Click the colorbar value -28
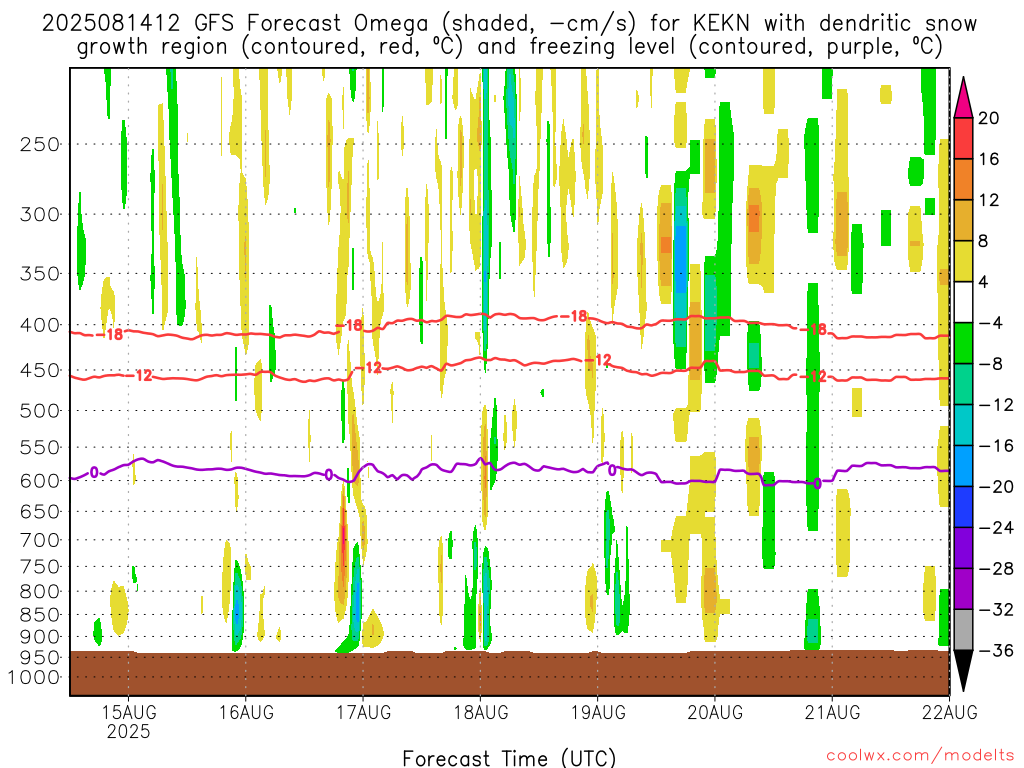This screenshot has height=768, width=1024. 996,569
